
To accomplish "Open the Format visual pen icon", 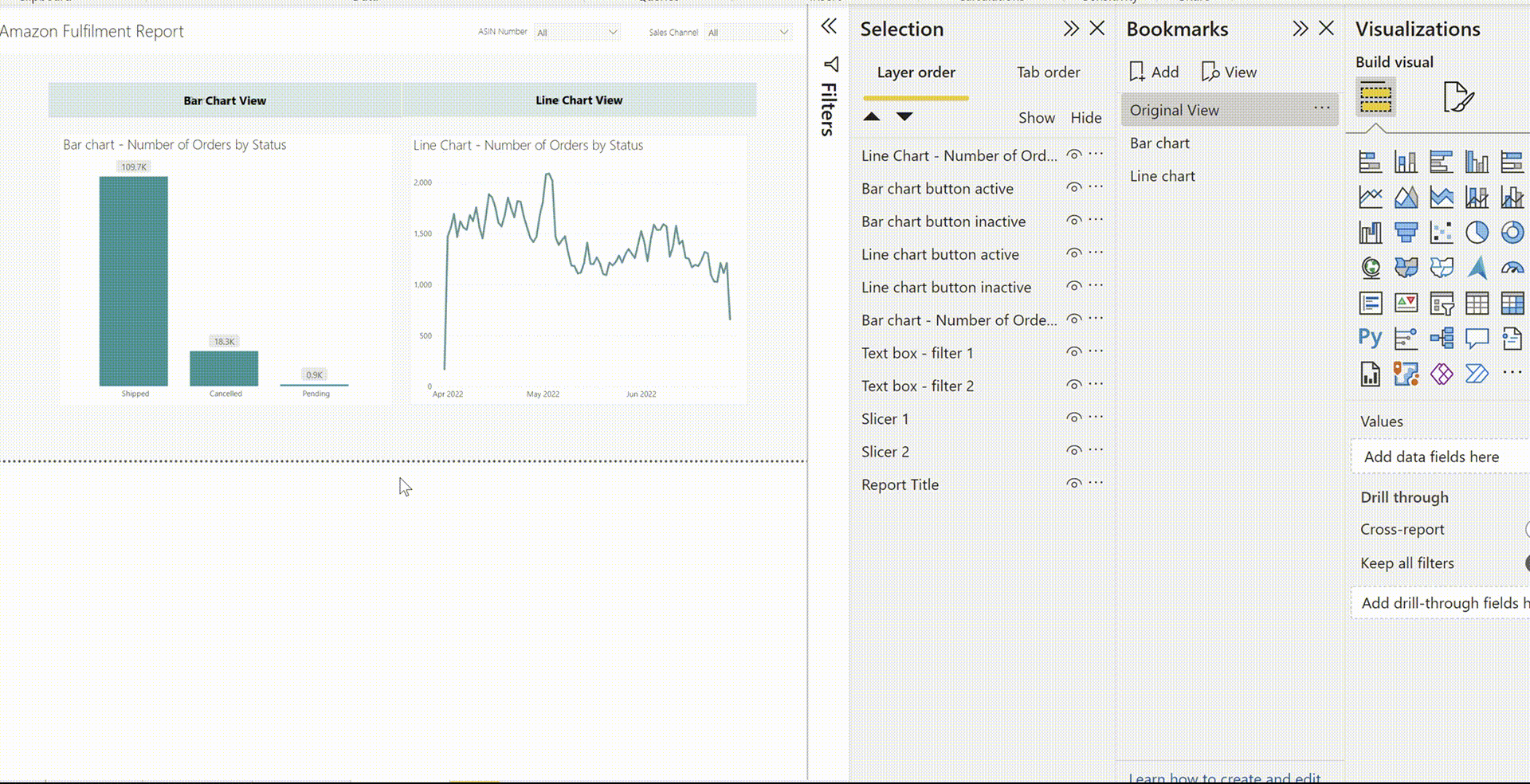I will [x=1459, y=96].
